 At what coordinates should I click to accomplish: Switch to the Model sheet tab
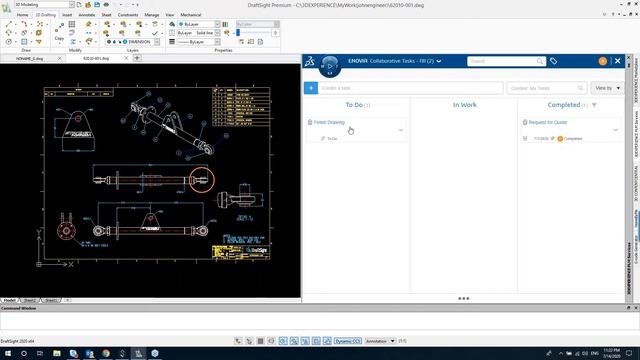click(x=9, y=300)
